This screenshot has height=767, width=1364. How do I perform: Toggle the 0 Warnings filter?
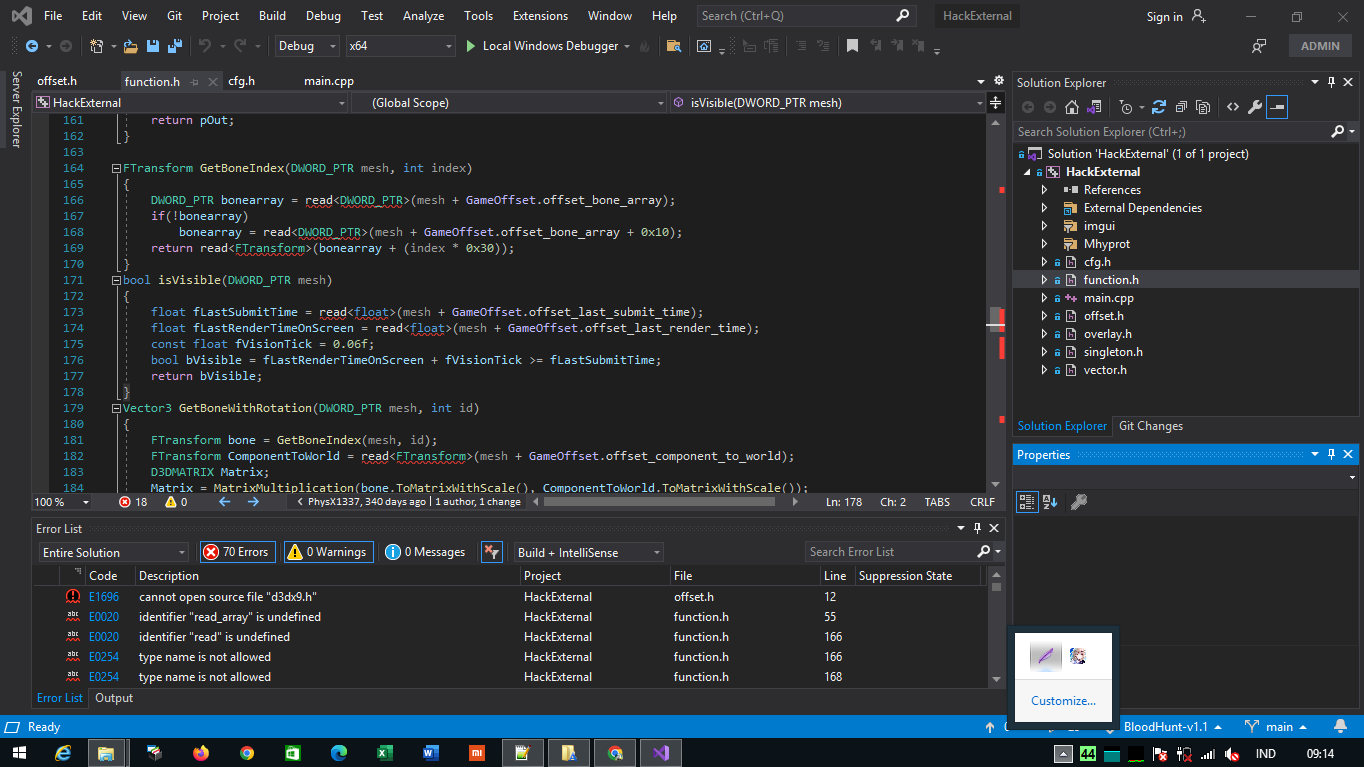point(328,552)
